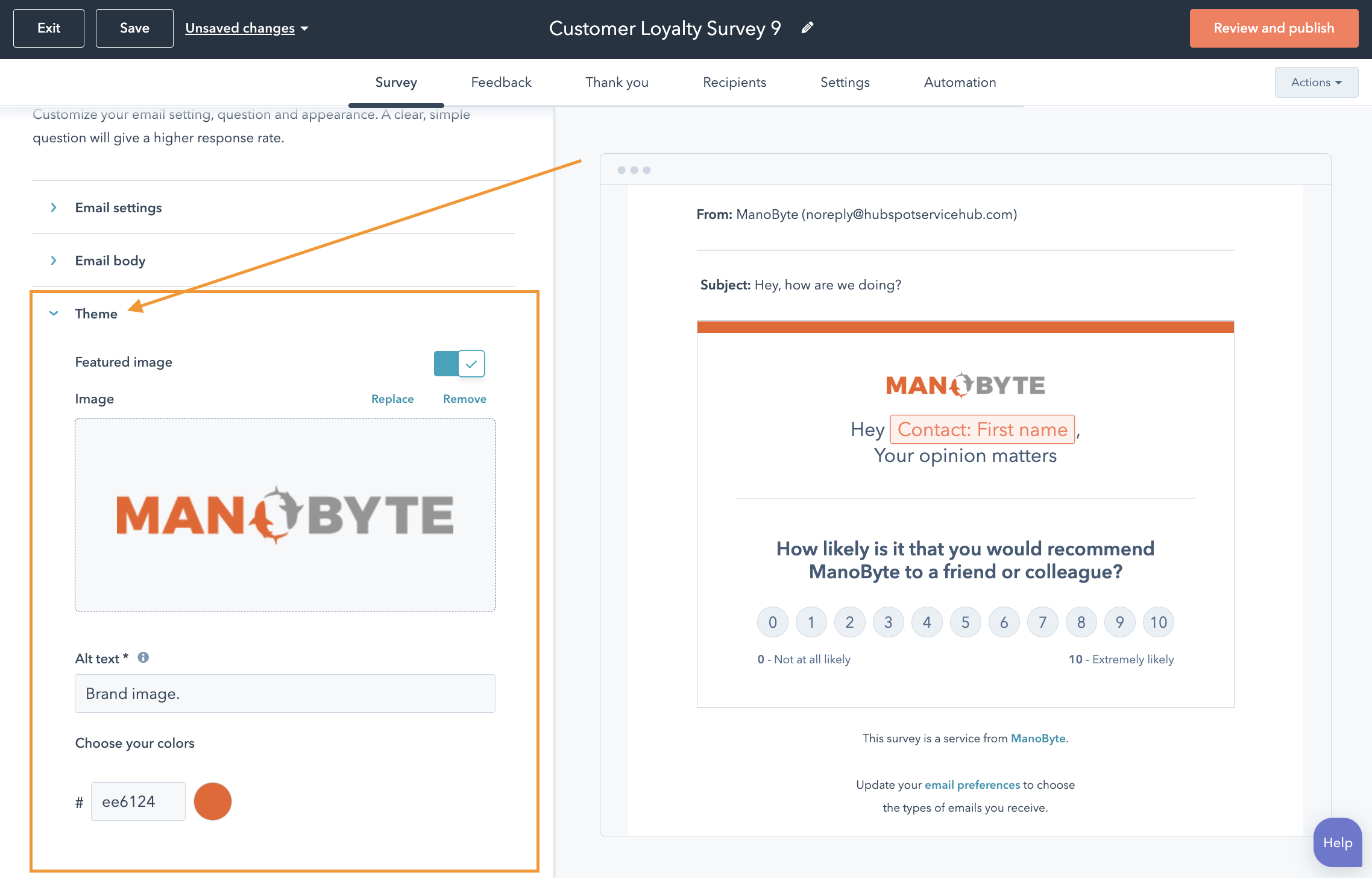The height and width of the screenshot is (878, 1372).
Task: Click the email preferences link
Action: 972,785
